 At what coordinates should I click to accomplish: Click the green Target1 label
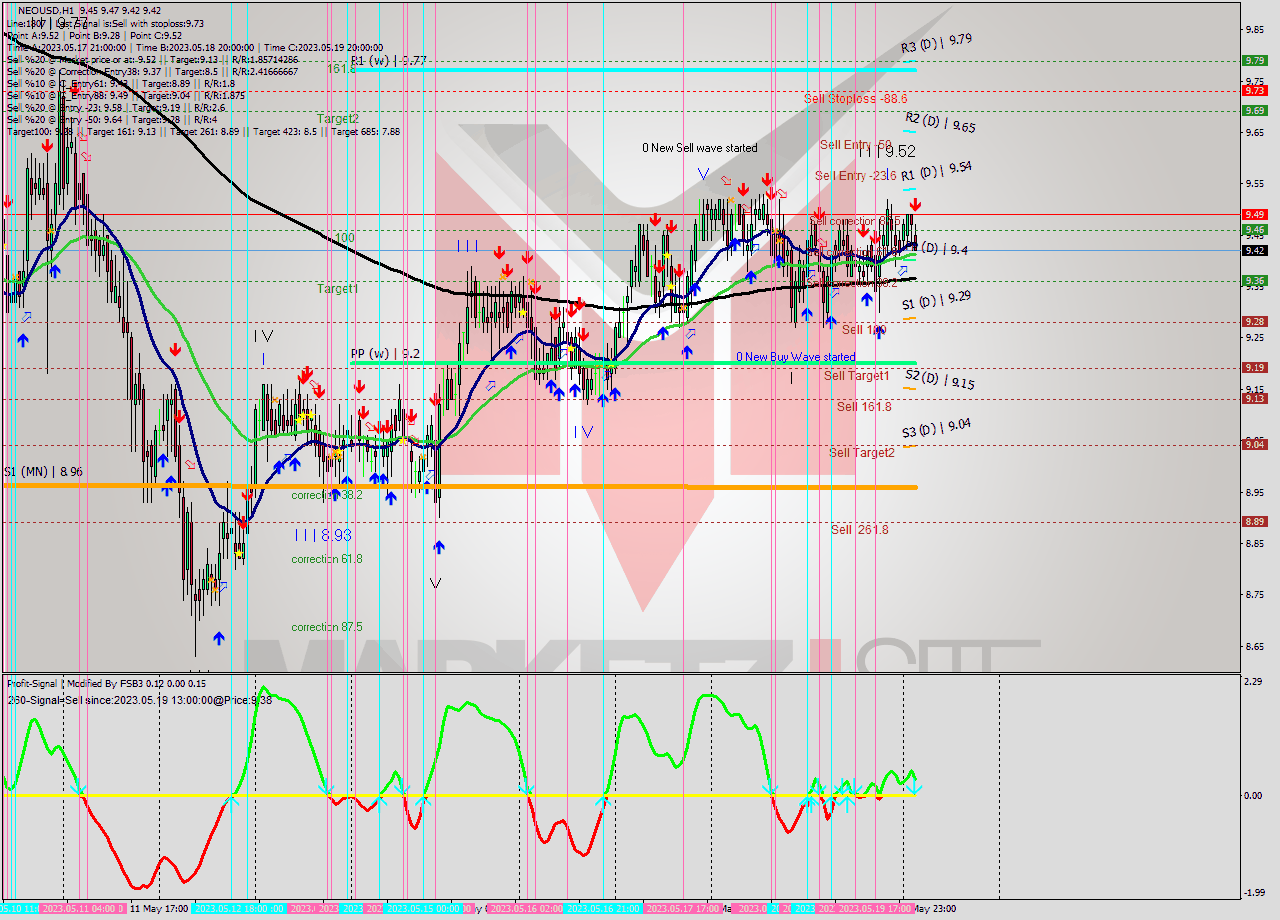(338, 289)
